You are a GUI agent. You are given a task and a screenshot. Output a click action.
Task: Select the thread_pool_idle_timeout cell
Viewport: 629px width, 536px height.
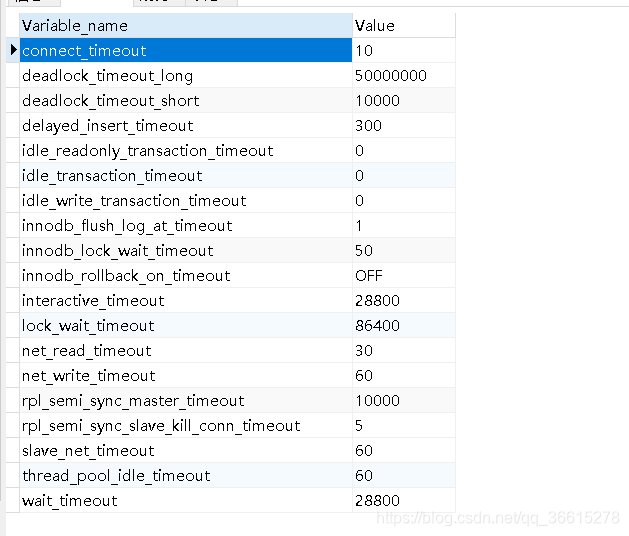[186, 475]
